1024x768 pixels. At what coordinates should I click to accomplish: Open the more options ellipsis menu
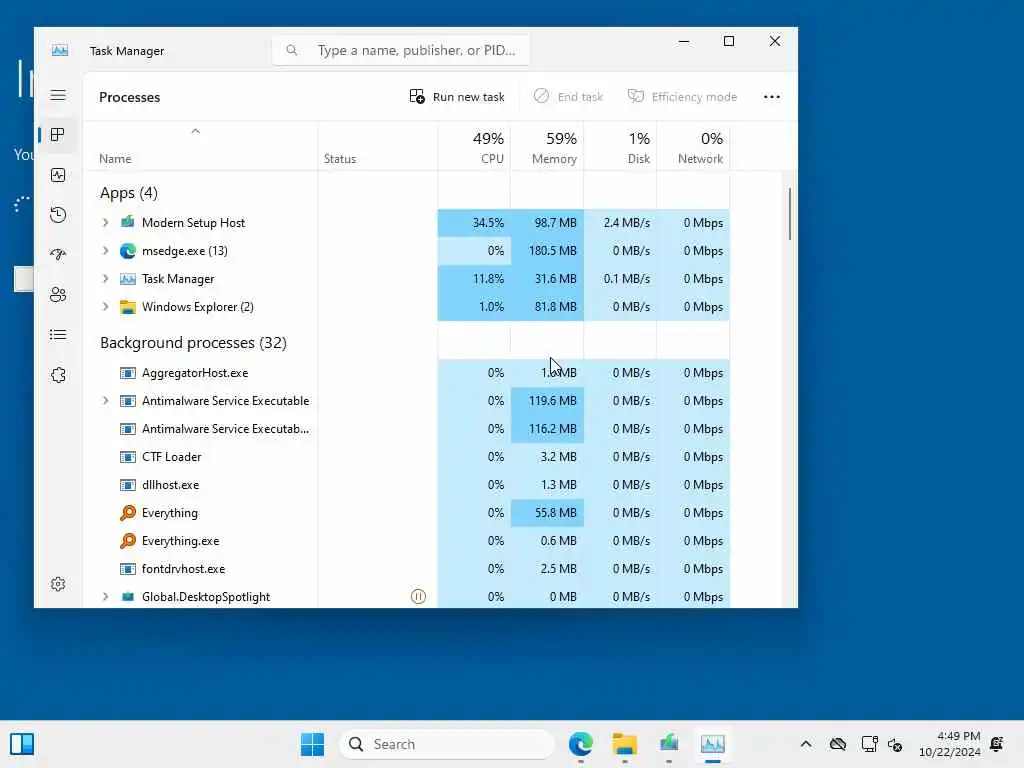coord(772,97)
